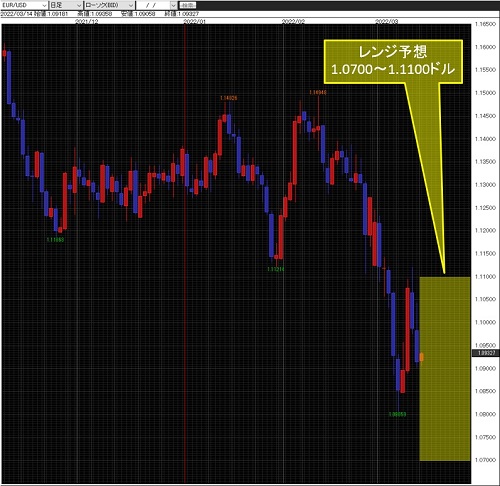Image resolution: width=500 pixels, height=486 pixels.
Task: Click the shaded yellow forecast range rectangle
Action: click(445, 369)
